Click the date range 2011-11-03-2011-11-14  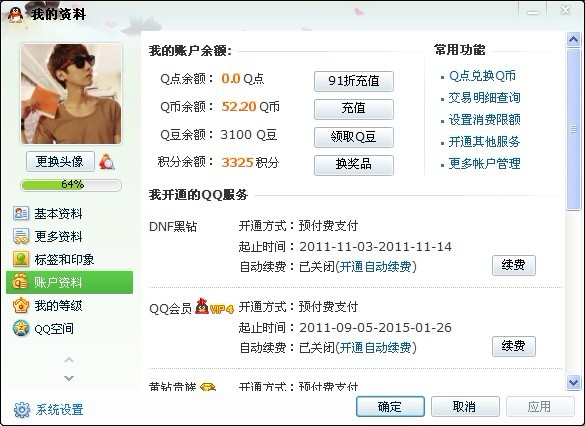click(375, 247)
